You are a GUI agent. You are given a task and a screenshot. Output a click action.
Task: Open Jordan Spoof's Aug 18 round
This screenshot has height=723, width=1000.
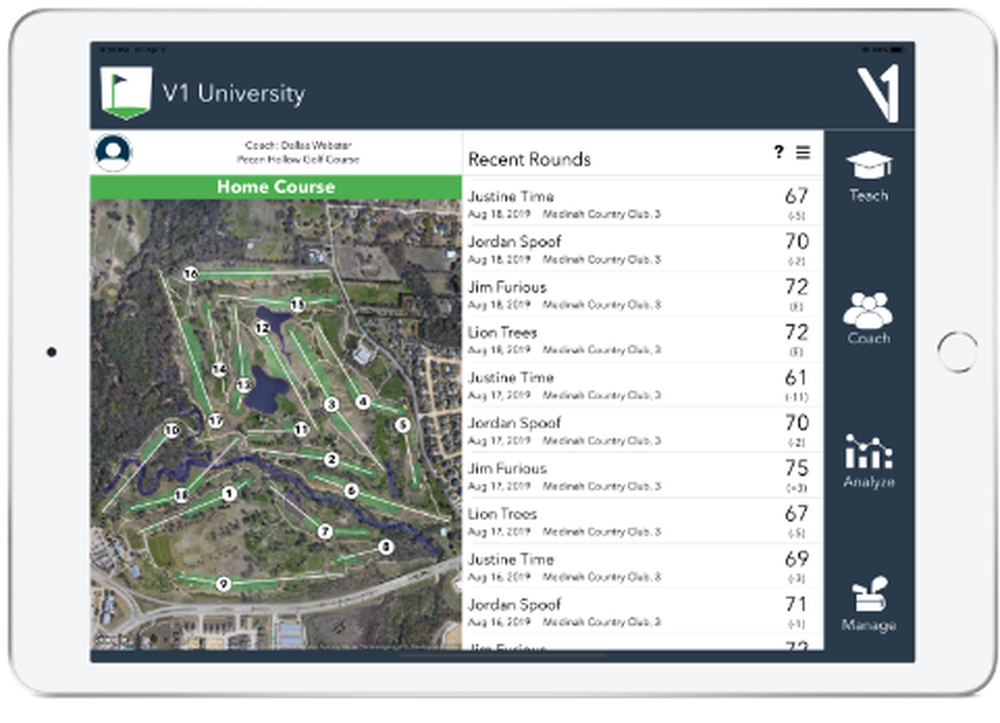point(642,249)
